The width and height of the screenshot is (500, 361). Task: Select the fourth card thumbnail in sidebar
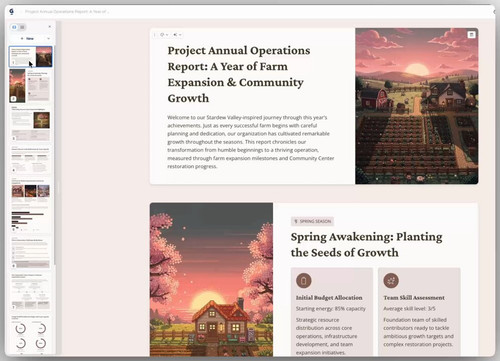(30, 159)
